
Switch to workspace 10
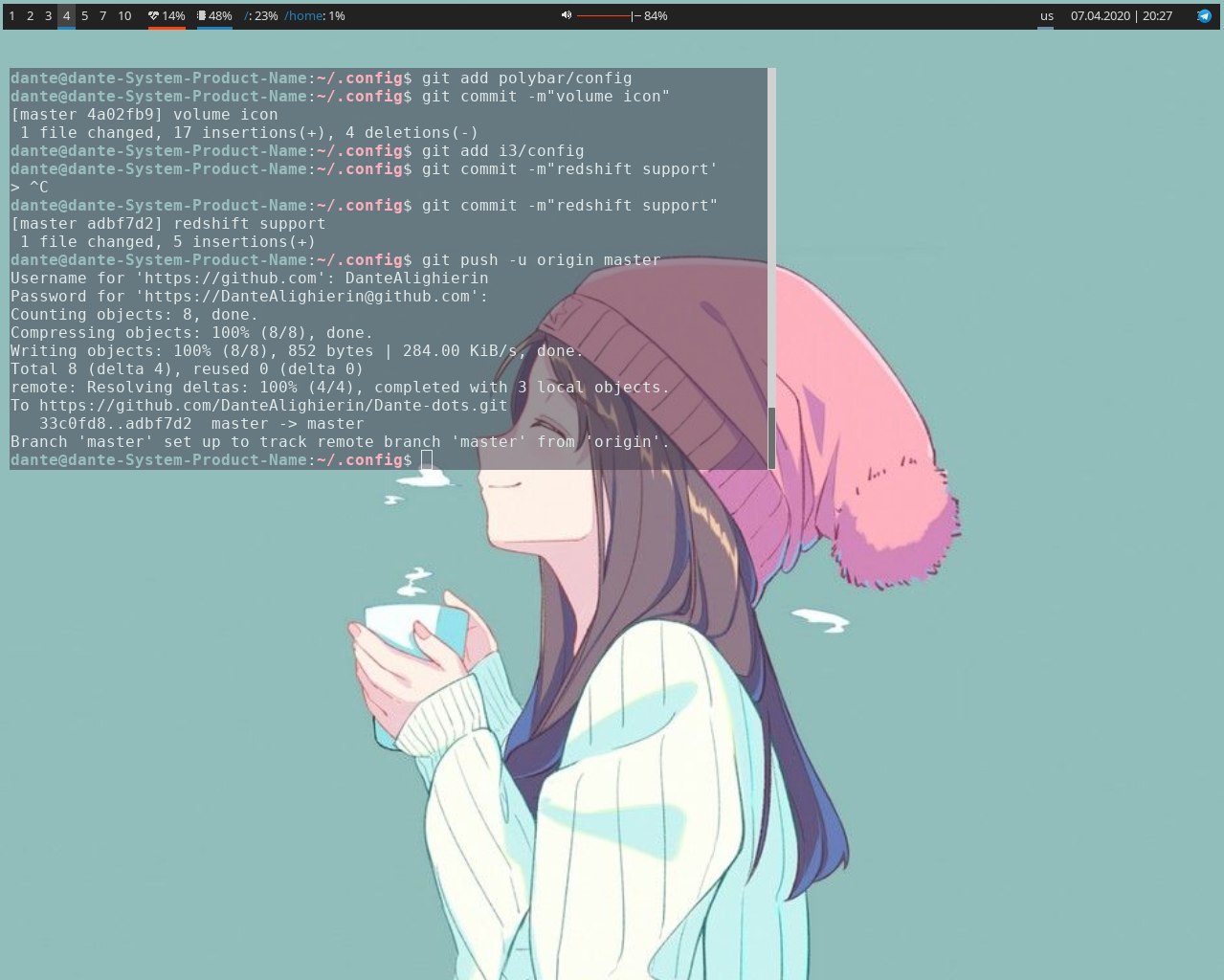[x=124, y=16]
